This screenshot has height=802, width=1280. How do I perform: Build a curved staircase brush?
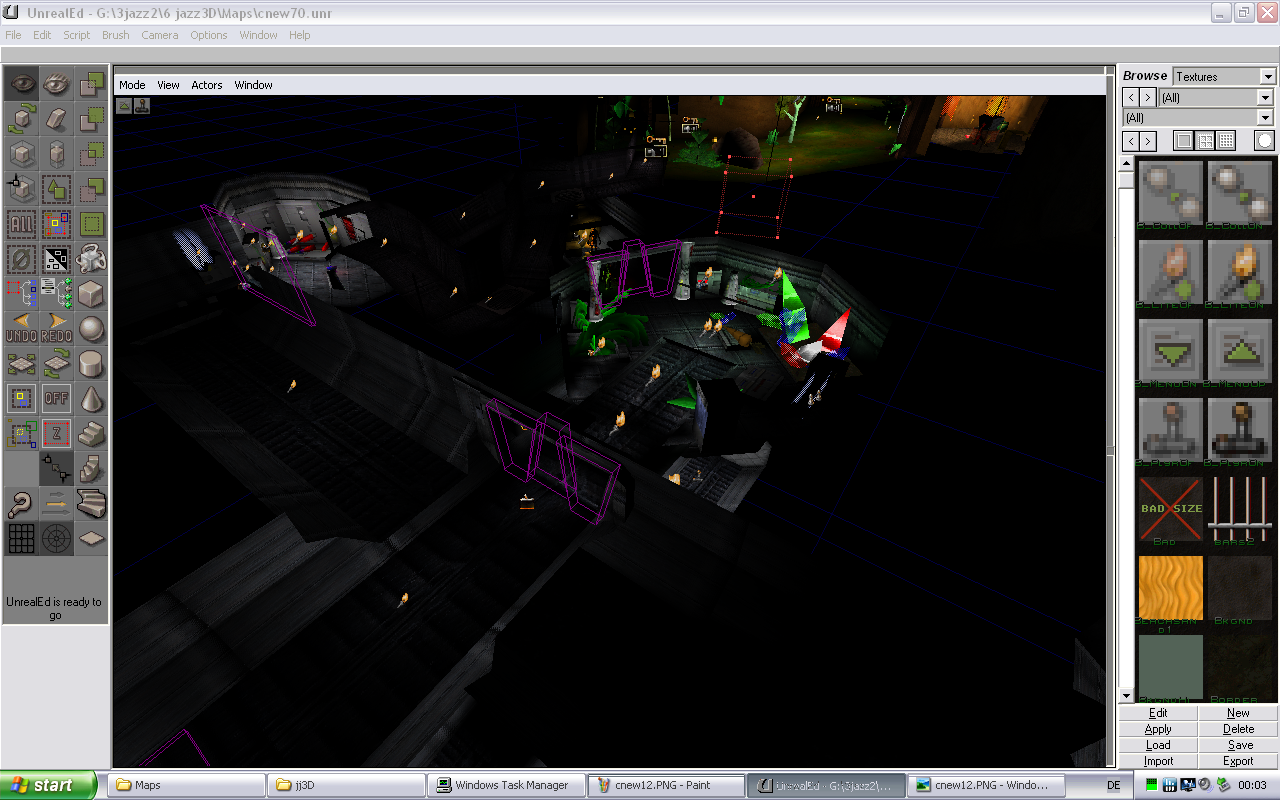point(92,504)
